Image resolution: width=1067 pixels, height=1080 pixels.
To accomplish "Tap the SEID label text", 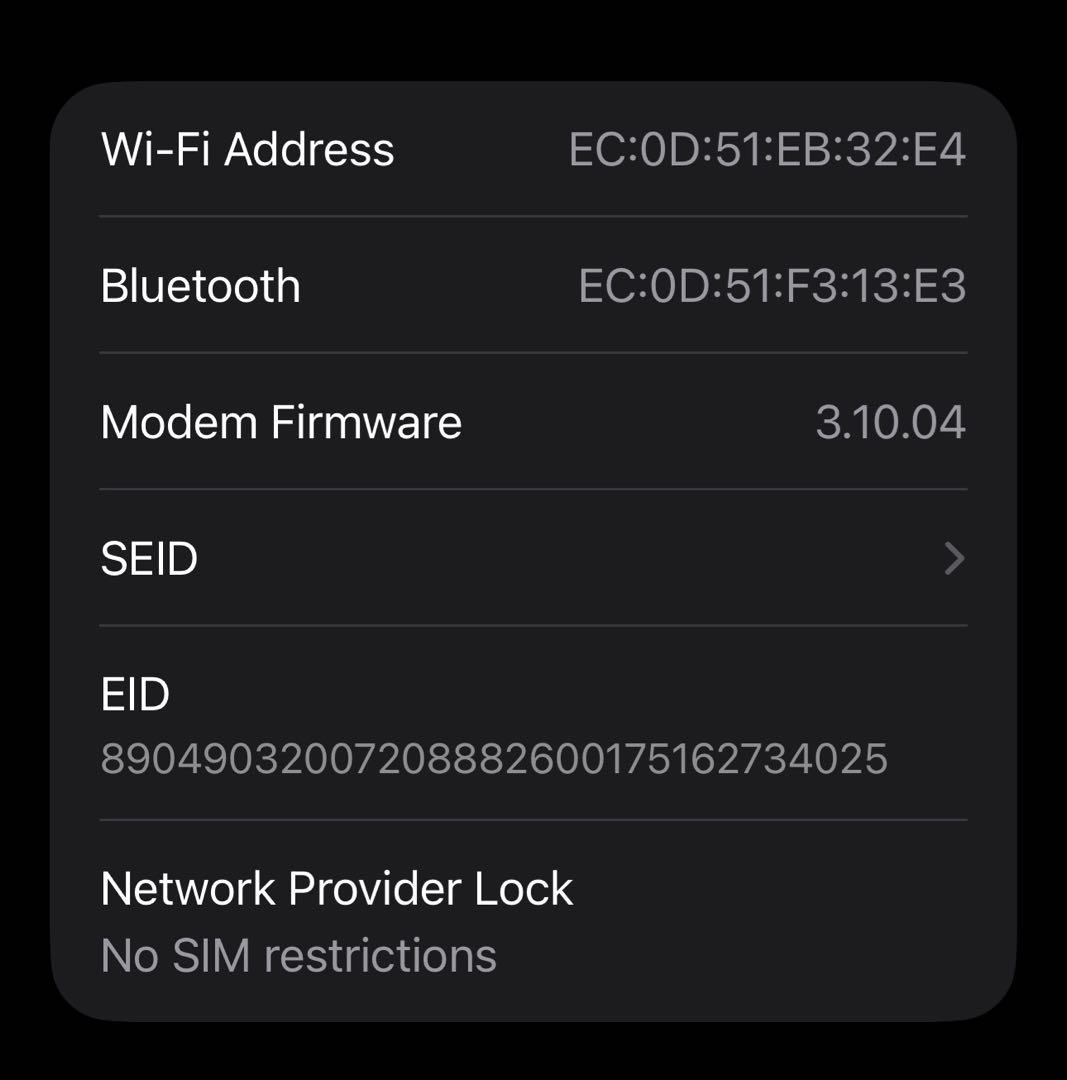I will [x=150, y=559].
